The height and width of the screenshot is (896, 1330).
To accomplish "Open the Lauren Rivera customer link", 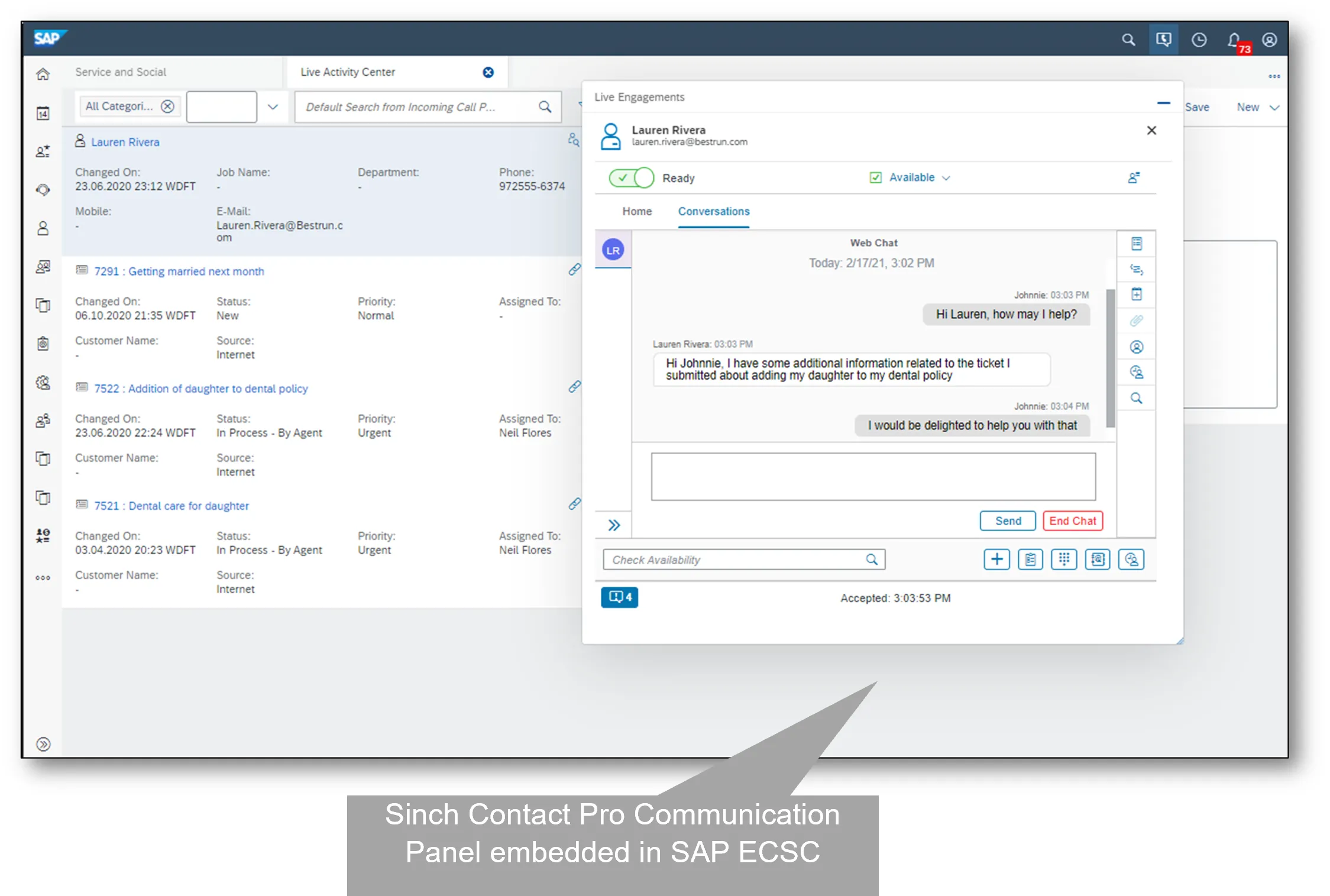I will click(x=125, y=142).
